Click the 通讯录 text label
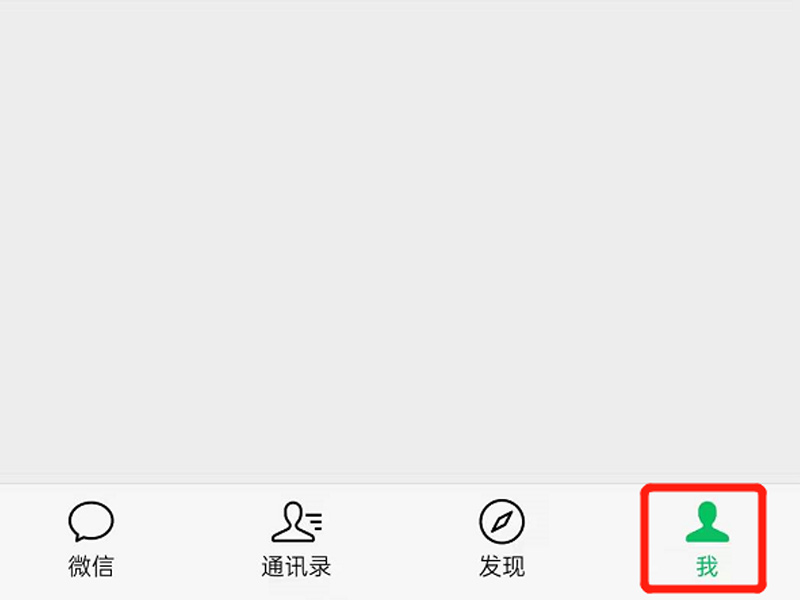This screenshot has height=600, width=800. pos(296,566)
